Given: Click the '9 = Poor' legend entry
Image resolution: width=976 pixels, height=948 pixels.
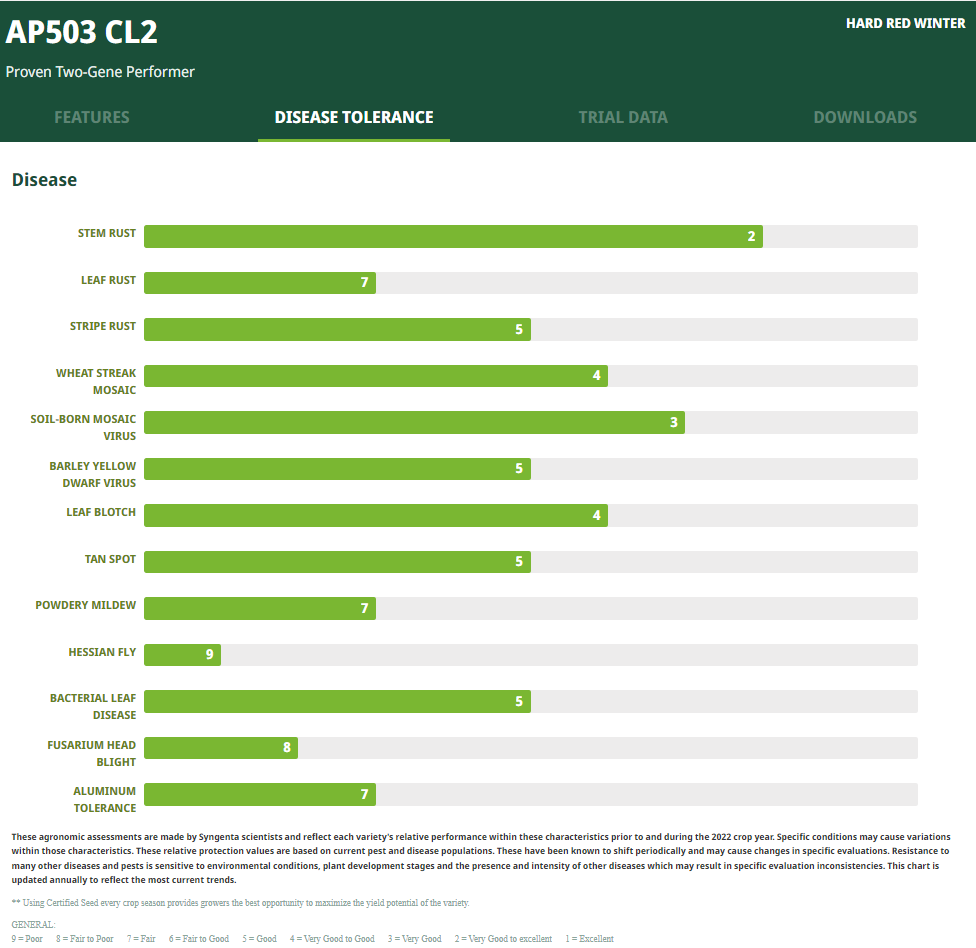Looking at the screenshot, I should 27,939.
